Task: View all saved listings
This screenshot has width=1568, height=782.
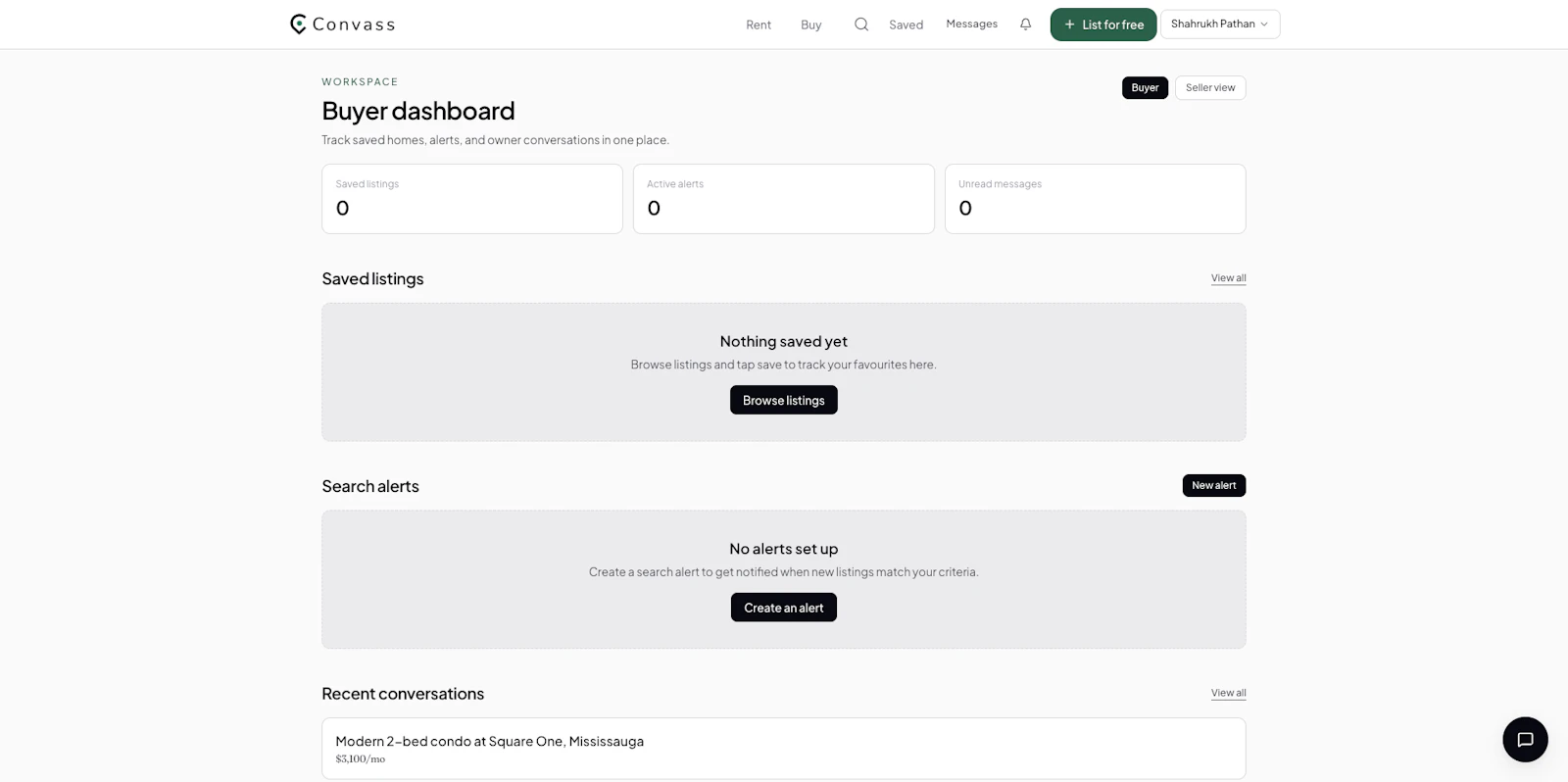Action: point(1228,278)
